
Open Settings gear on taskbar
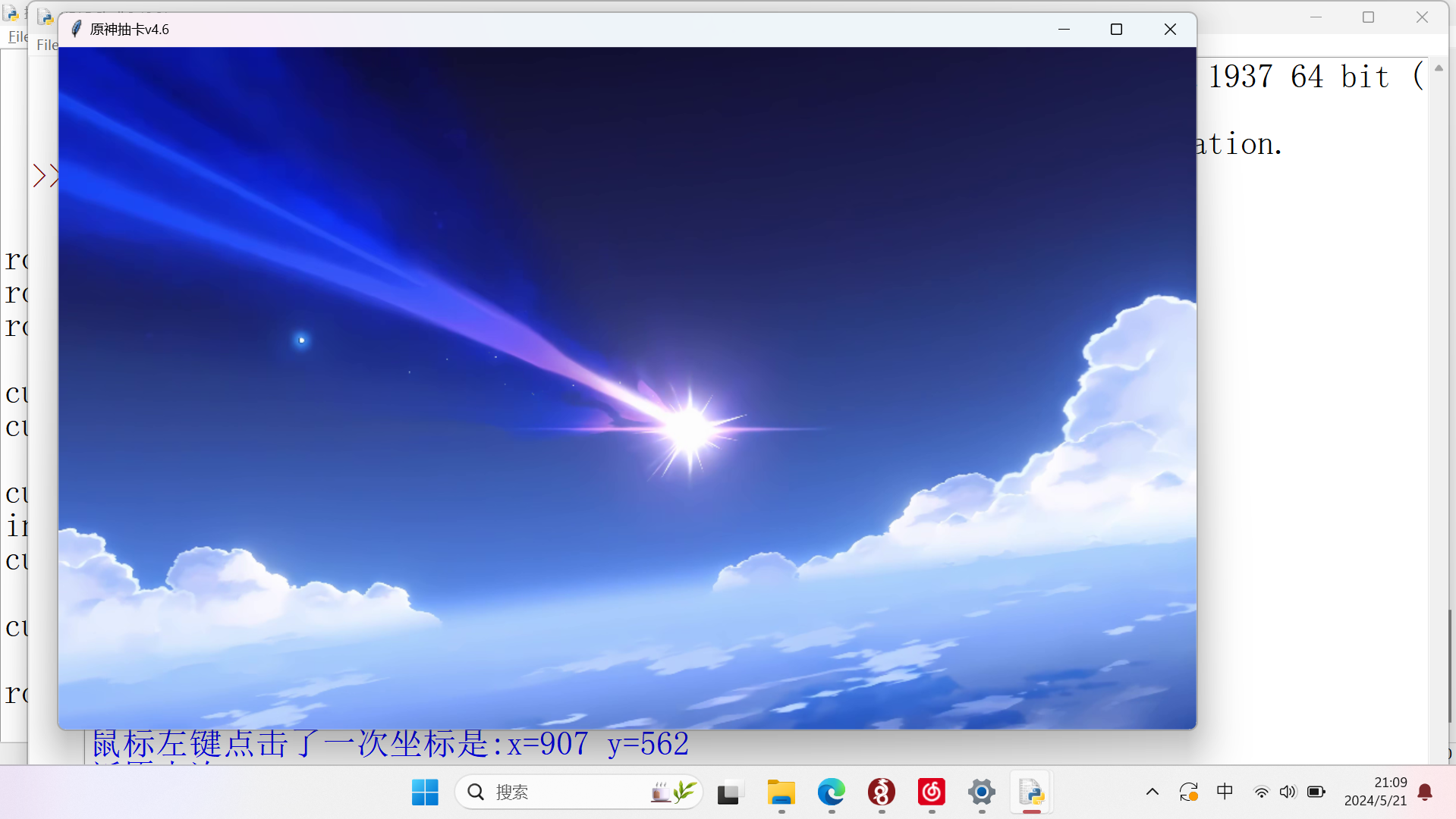point(982,792)
